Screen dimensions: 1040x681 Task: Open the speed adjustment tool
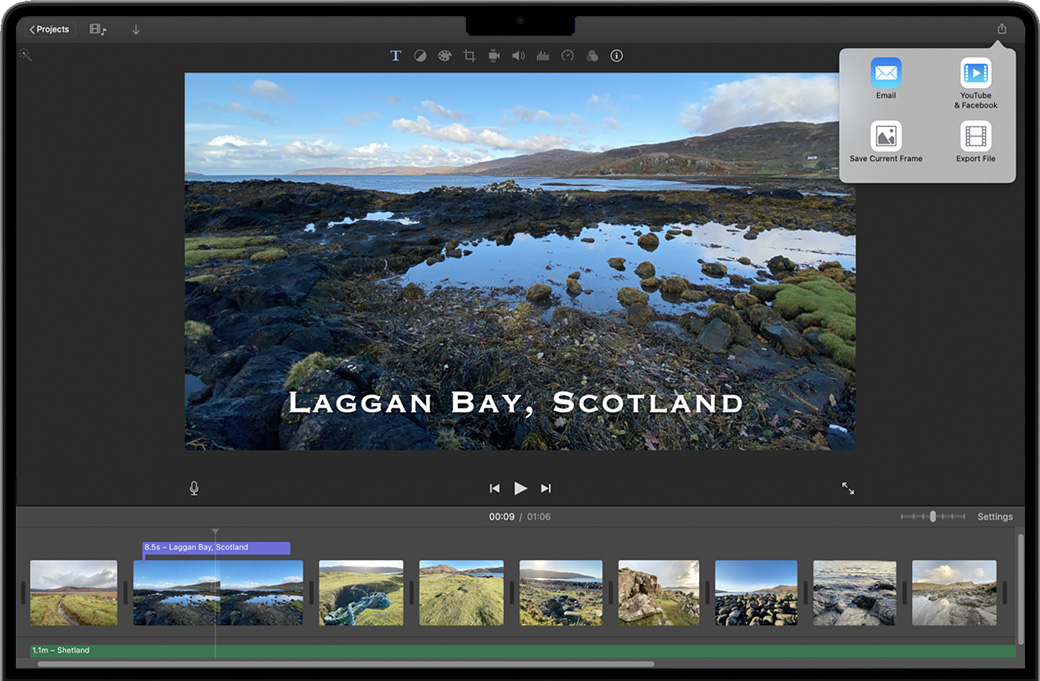pos(568,56)
